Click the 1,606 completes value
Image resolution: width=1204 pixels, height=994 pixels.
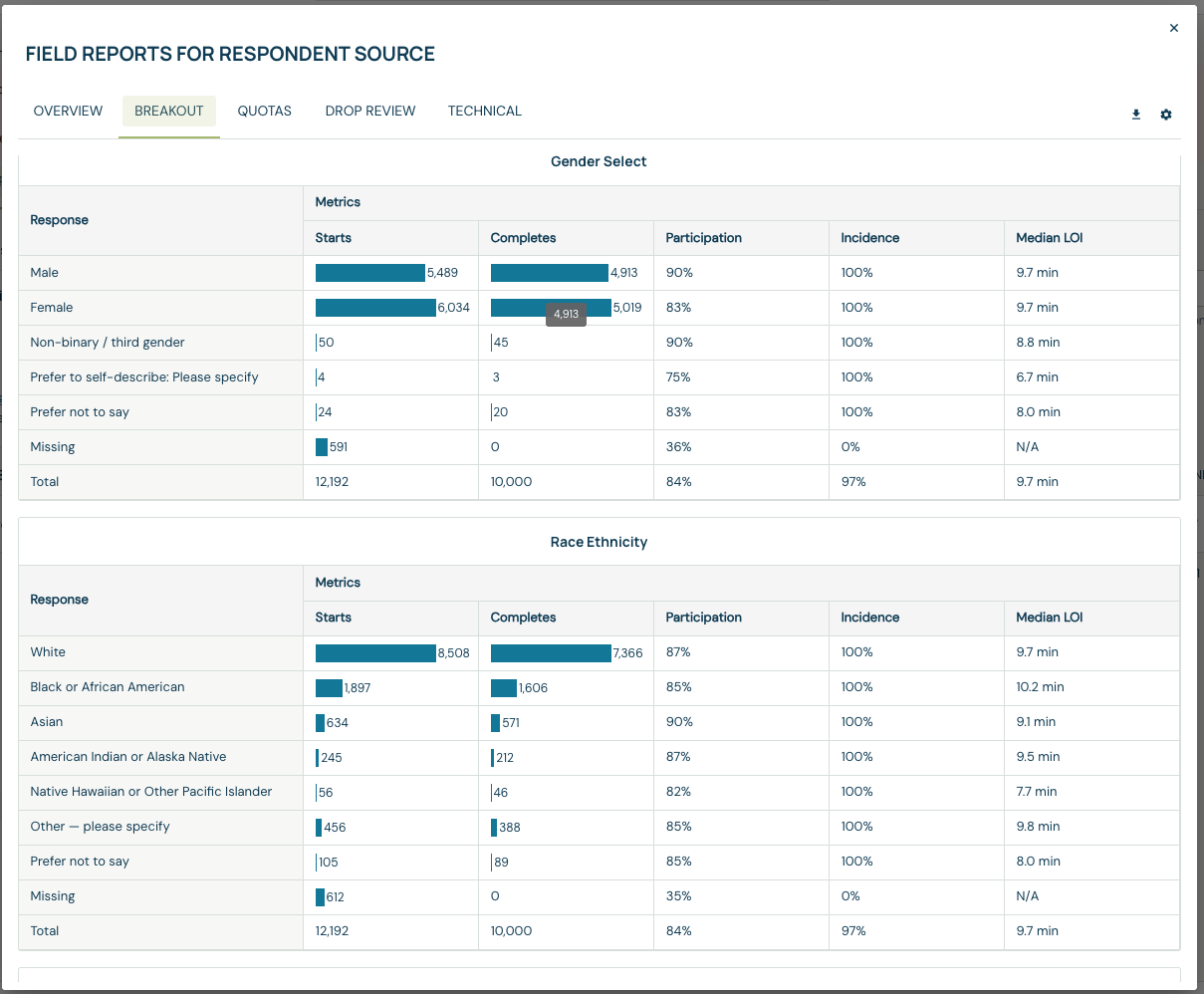(534, 688)
